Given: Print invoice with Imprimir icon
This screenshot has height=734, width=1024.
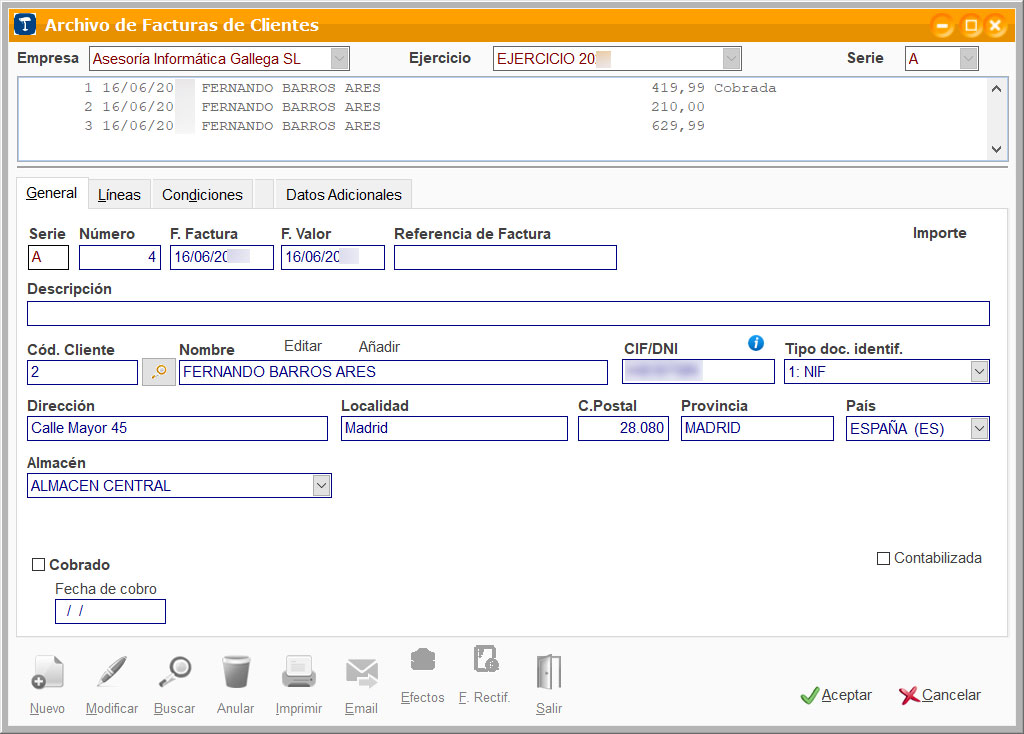Looking at the screenshot, I should [298, 673].
